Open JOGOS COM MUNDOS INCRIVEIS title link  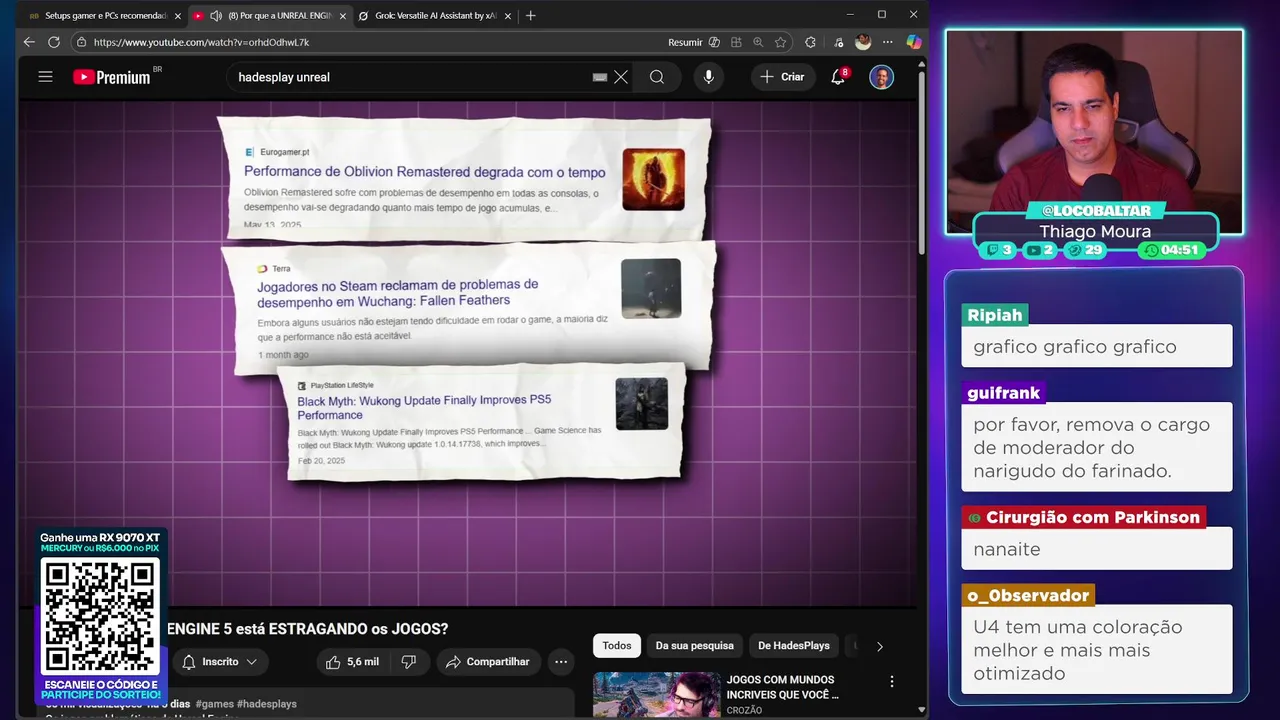click(783, 687)
